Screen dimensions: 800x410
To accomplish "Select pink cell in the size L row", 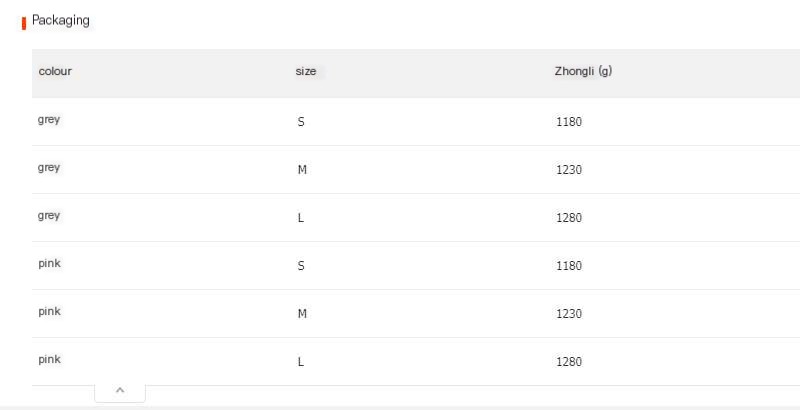I will 49,359.
